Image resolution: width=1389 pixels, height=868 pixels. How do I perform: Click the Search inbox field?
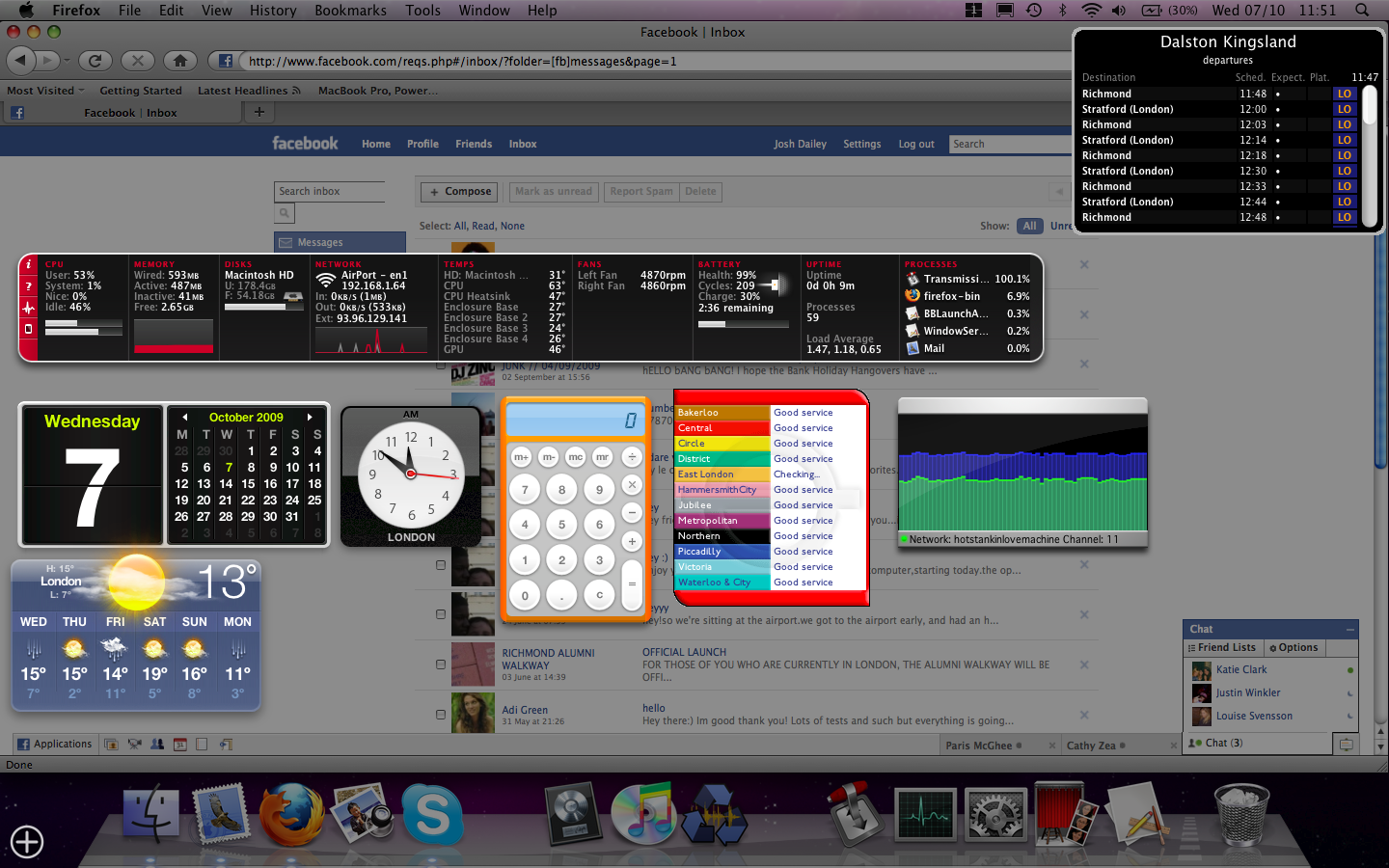[329, 191]
